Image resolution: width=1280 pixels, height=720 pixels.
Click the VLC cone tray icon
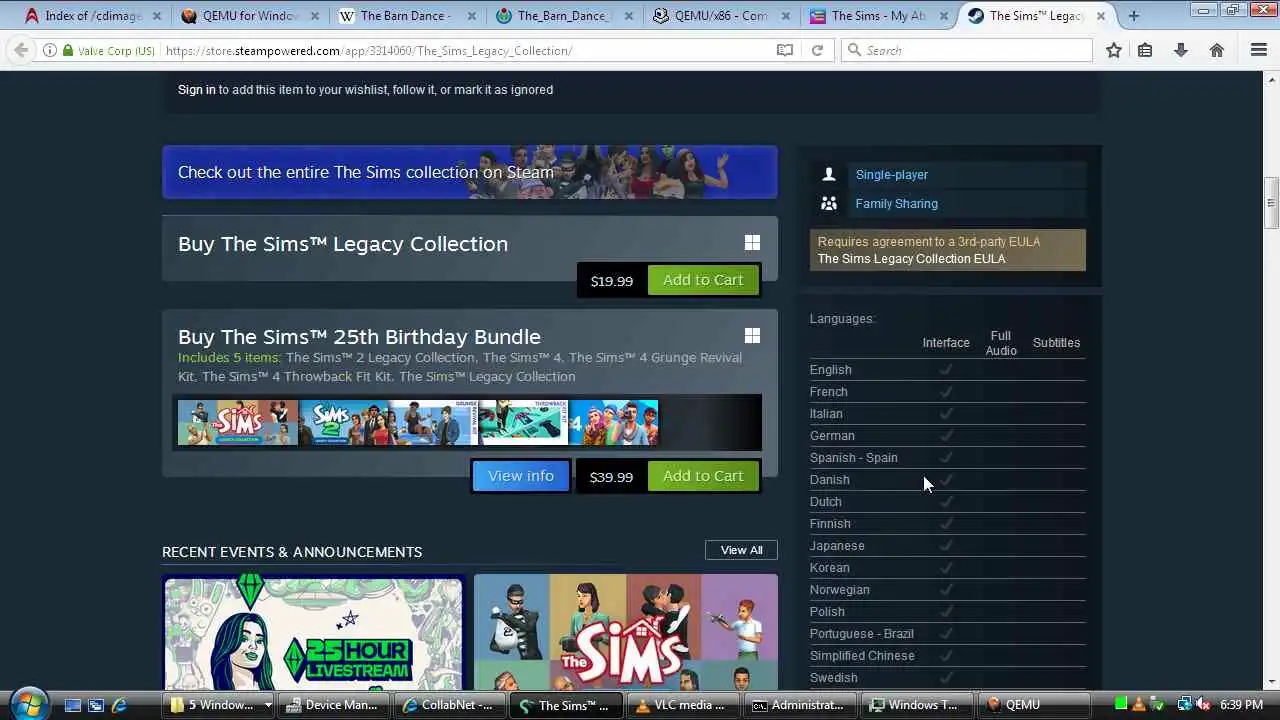coord(1138,705)
